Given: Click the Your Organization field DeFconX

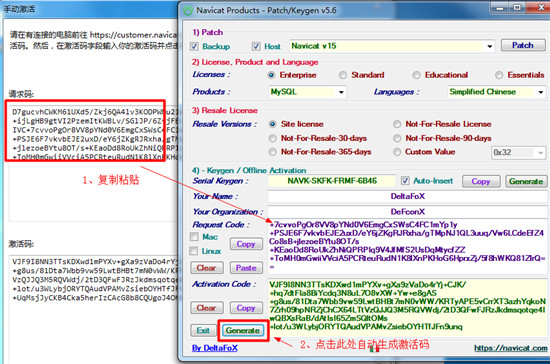Looking at the screenshot, I should click(408, 212).
